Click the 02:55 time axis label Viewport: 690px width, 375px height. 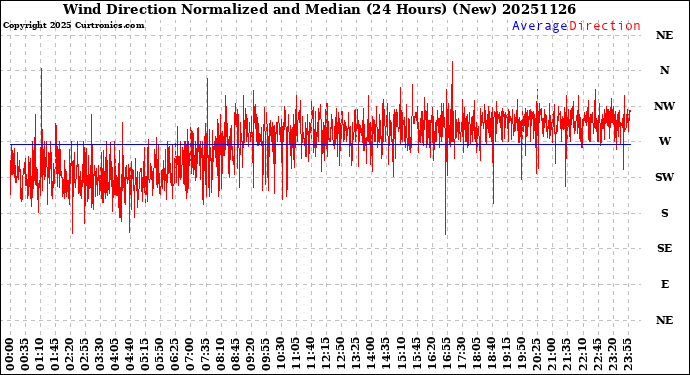pyautogui.click(x=85, y=354)
